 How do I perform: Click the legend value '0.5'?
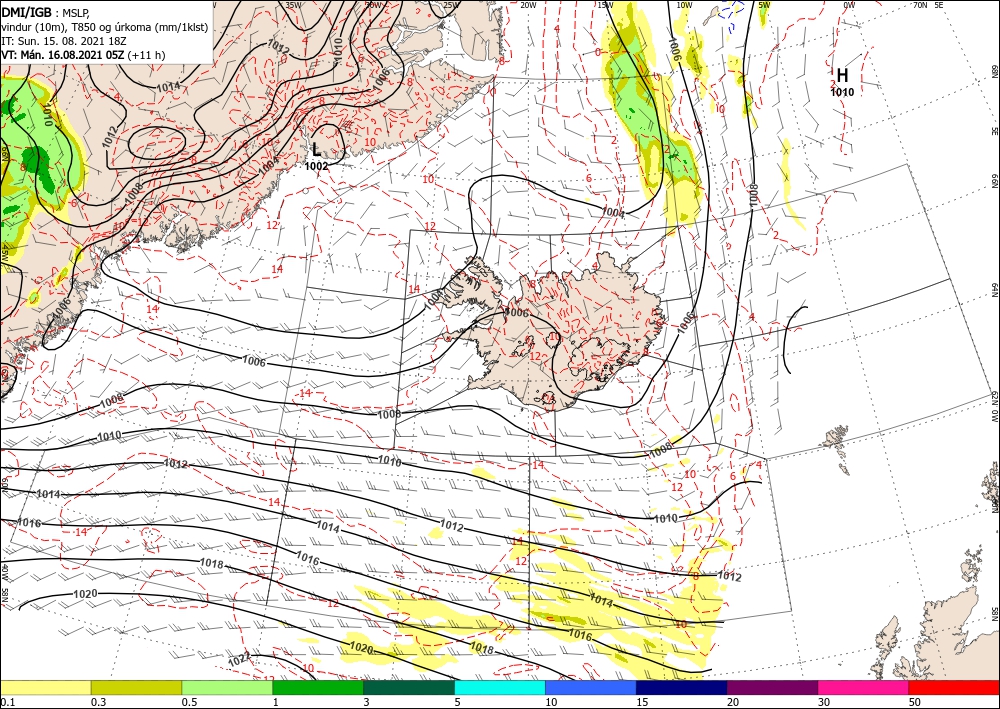[189, 702]
